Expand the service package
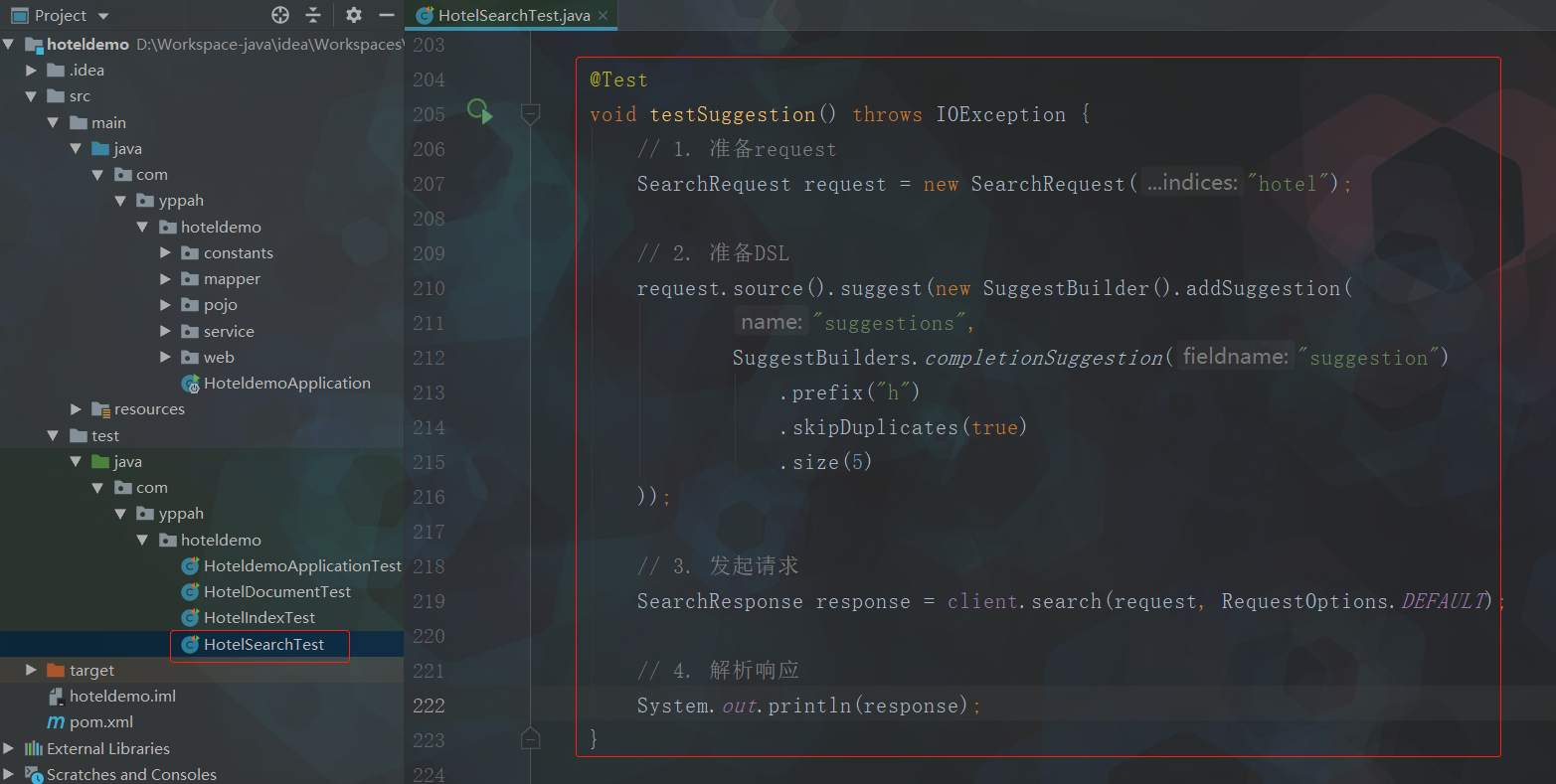This screenshot has width=1556, height=784. 166,332
